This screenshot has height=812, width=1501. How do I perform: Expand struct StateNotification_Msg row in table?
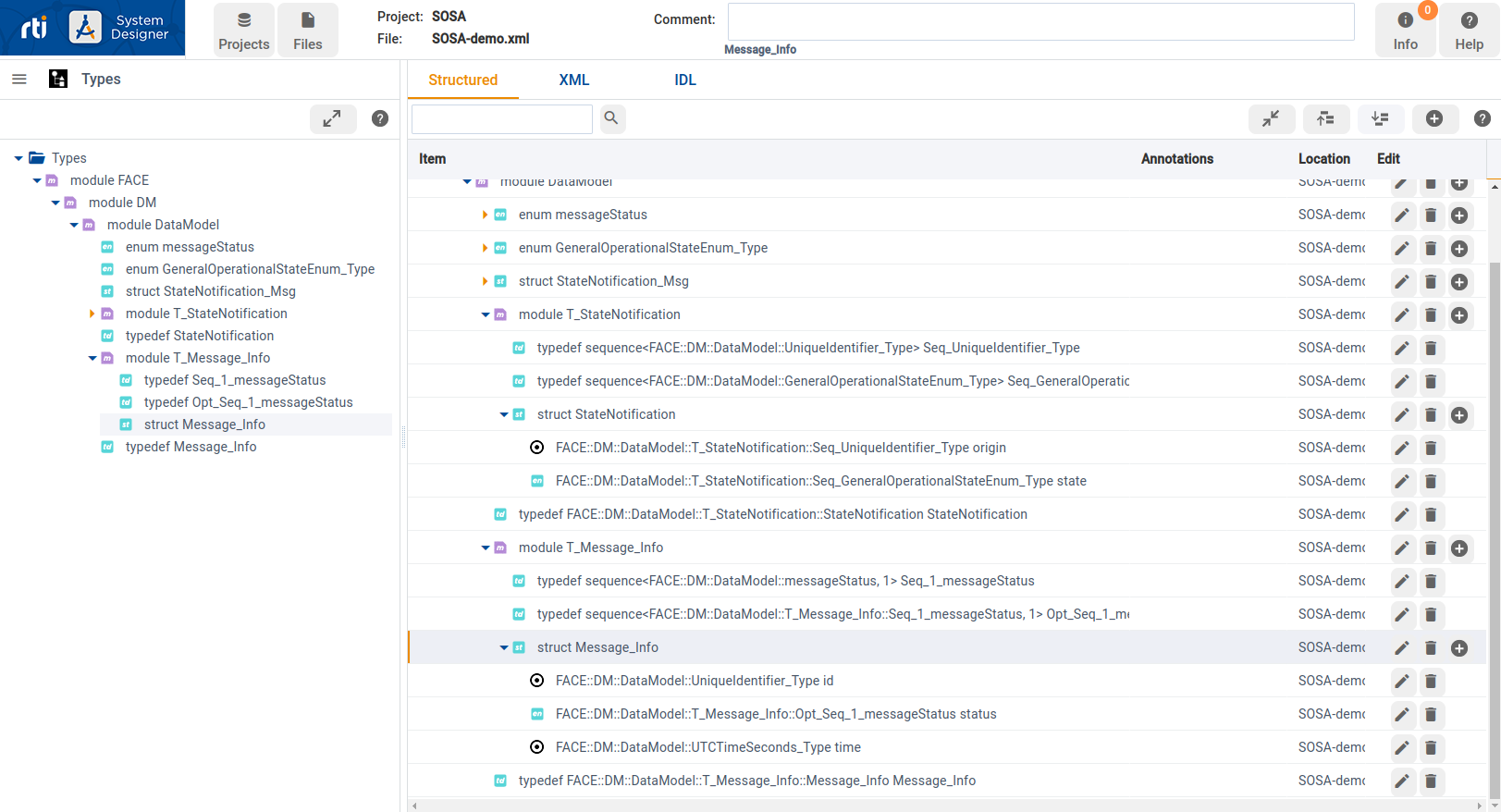[x=485, y=281]
